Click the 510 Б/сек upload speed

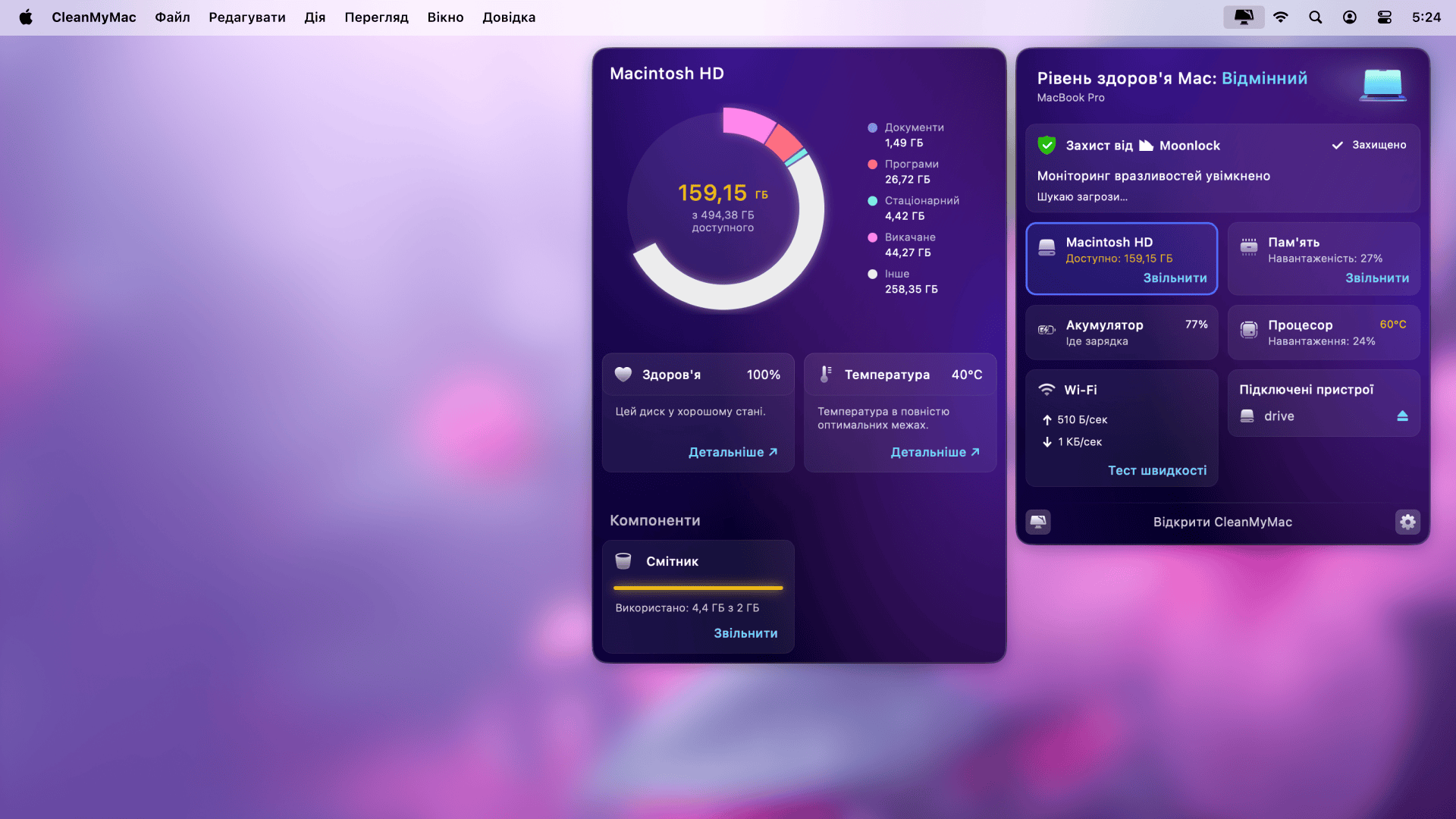1082,419
